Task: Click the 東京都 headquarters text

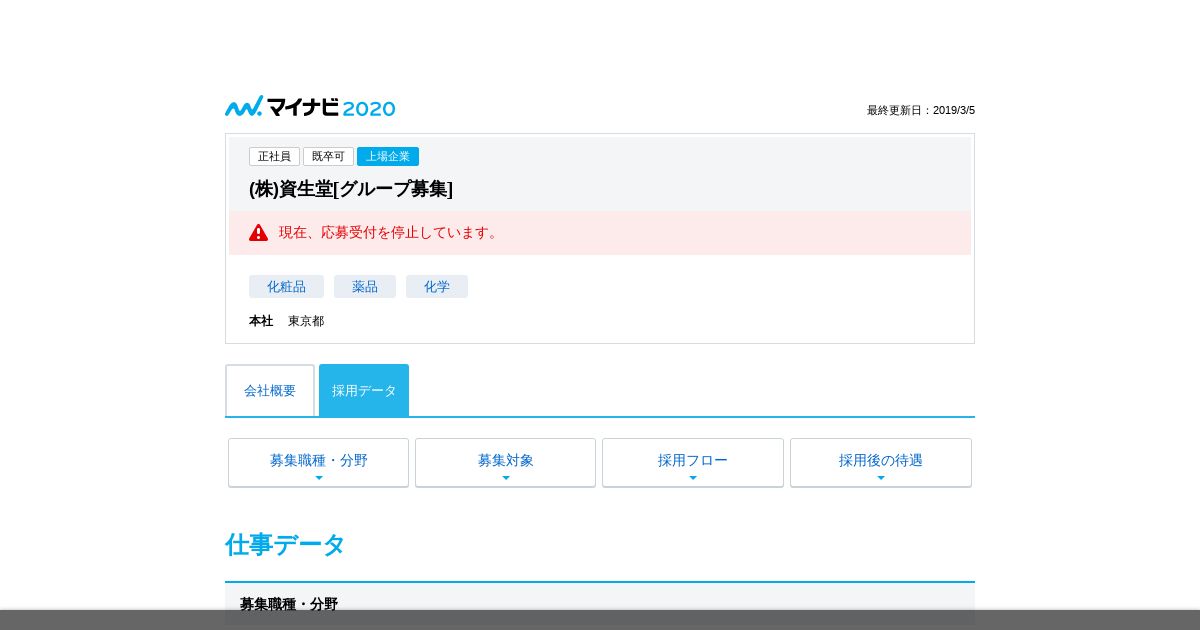Action: (306, 321)
